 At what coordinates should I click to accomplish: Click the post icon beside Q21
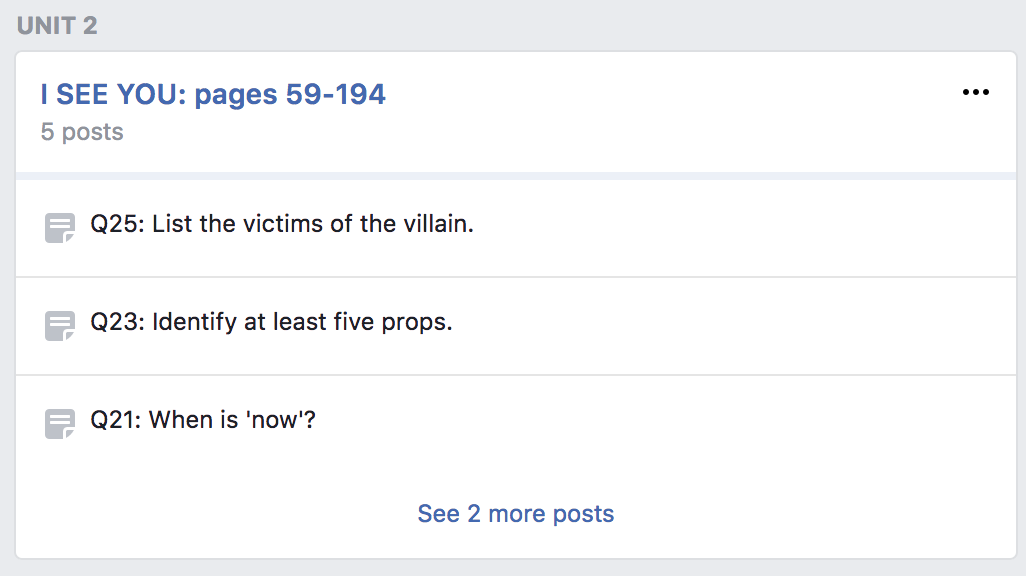pyautogui.click(x=60, y=423)
